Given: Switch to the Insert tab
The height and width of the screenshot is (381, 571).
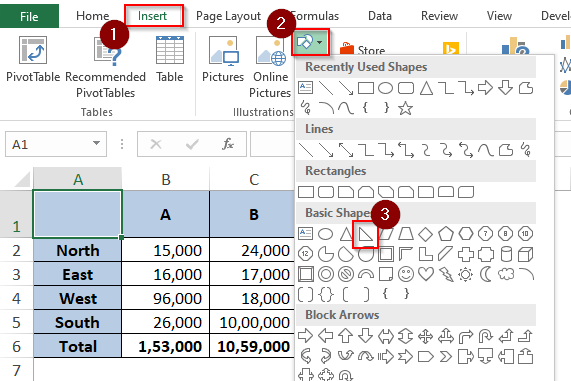Looking at the screenshot, I should 153,16.
